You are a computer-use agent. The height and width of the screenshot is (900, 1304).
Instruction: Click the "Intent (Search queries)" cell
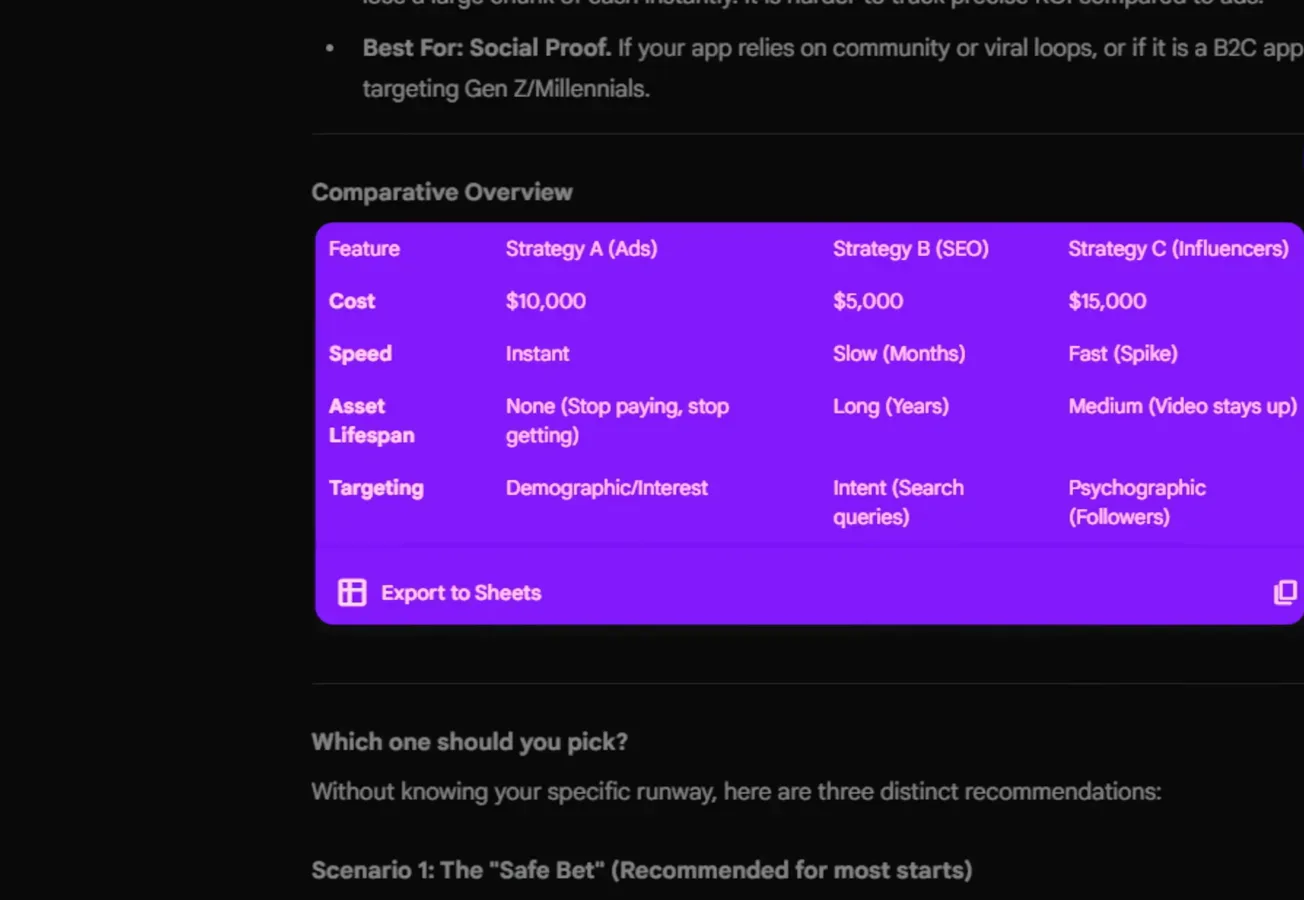898,502
